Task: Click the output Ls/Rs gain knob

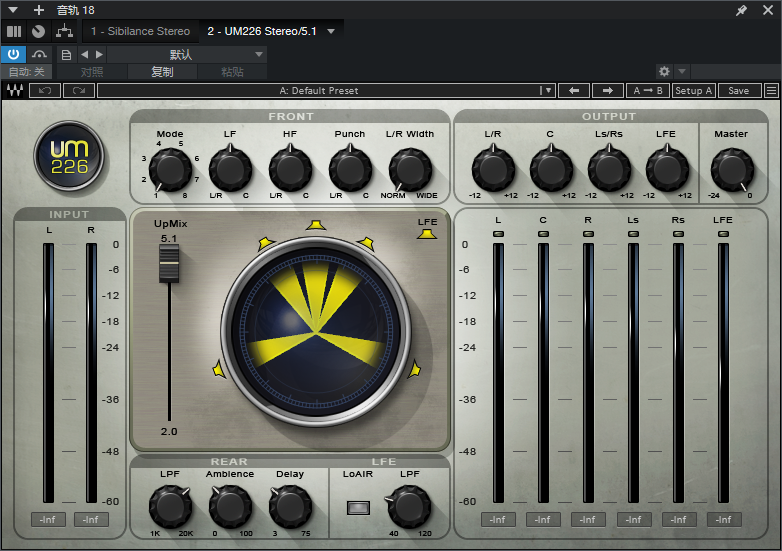Action: click(609, 169)
